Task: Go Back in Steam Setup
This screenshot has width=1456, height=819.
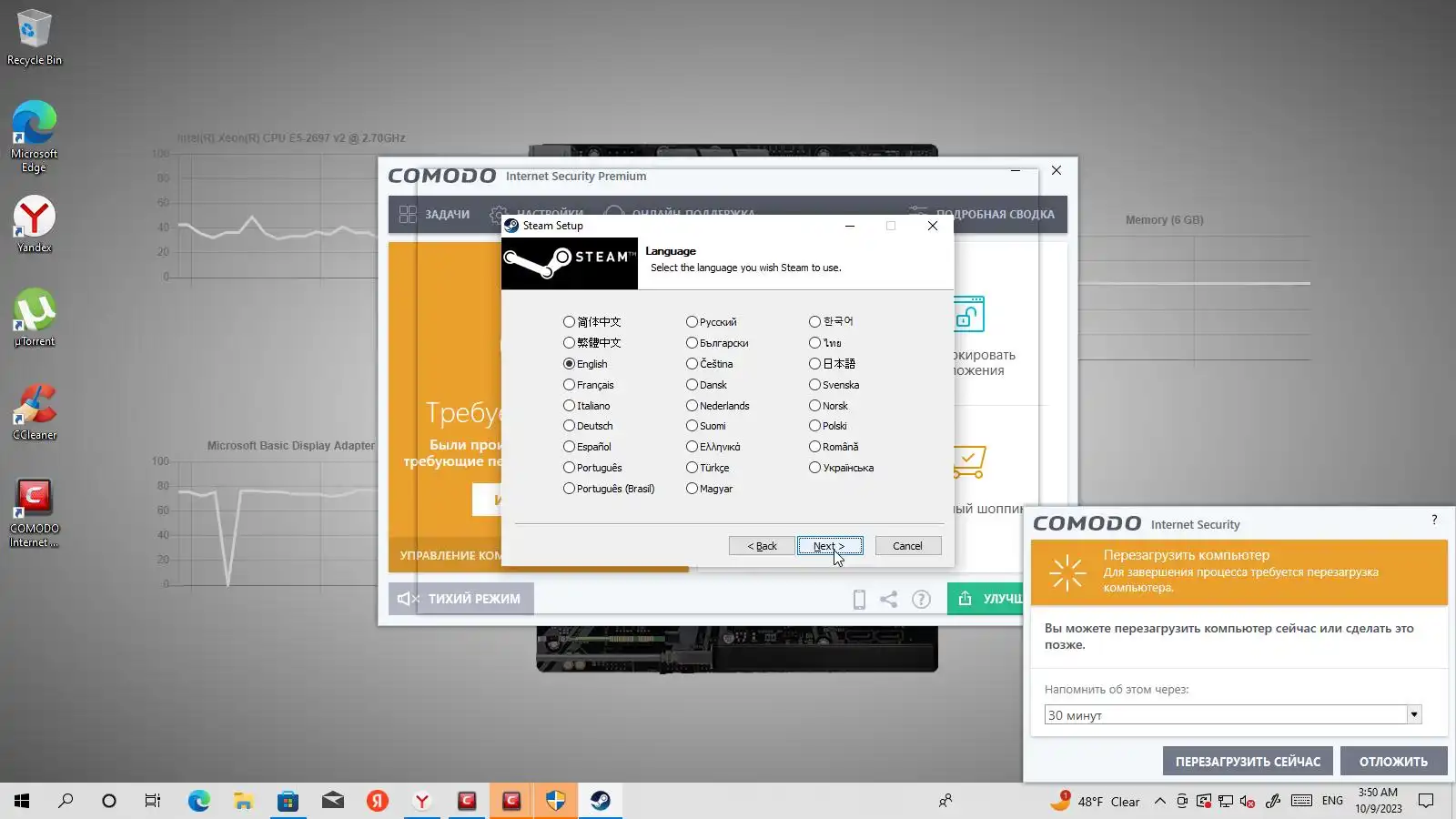Action: pos(762,546)
